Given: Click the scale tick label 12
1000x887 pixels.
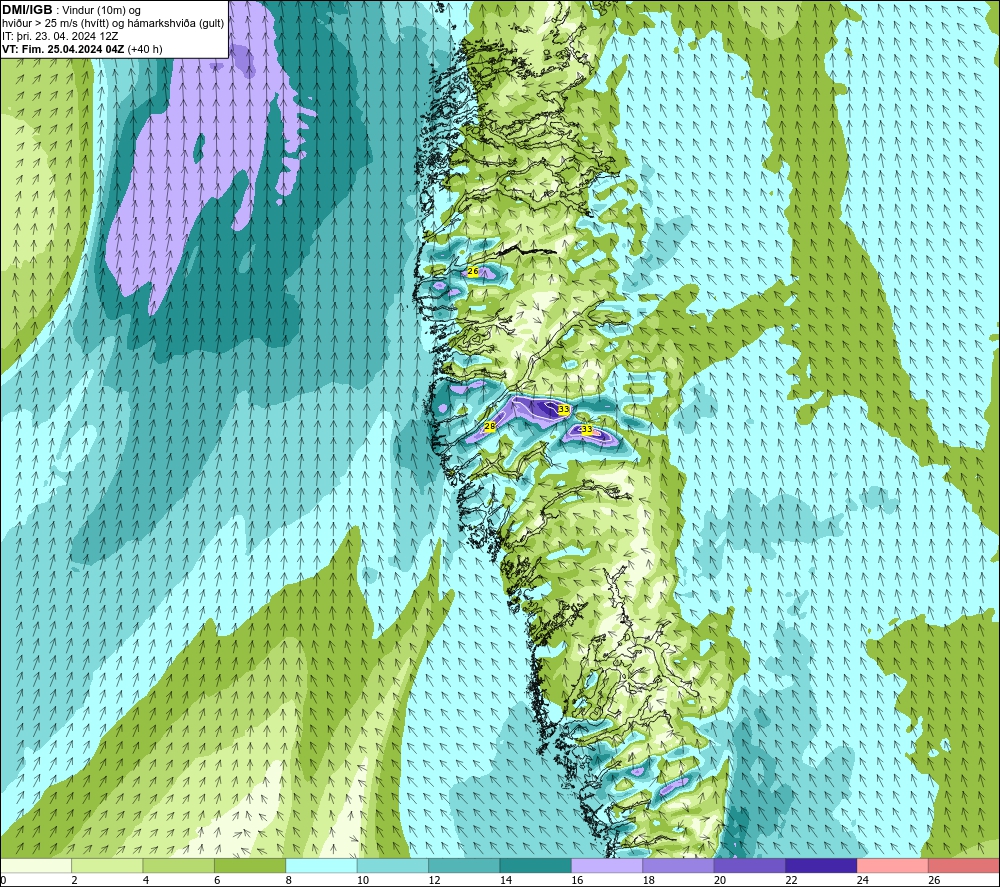Looking at the screenshot, I should 434,880.
